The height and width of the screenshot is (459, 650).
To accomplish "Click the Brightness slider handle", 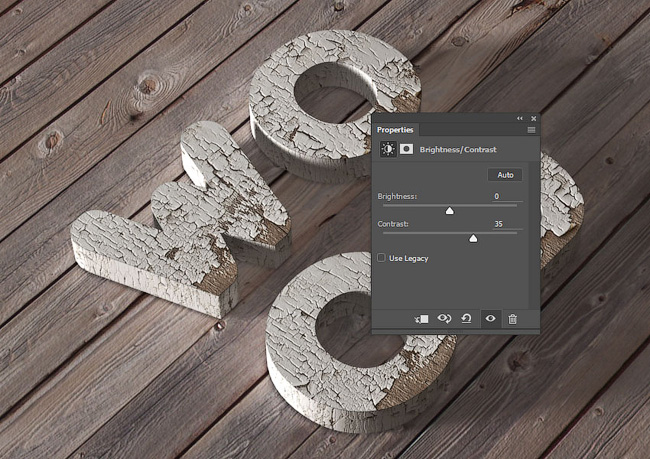I will pos(449,211).
